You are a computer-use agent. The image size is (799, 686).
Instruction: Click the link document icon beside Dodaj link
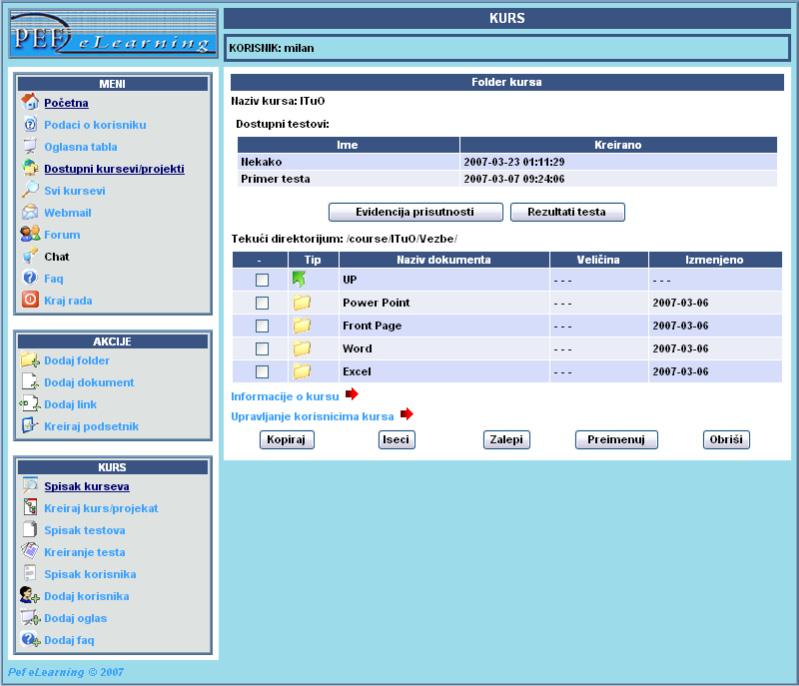[30, 404]
